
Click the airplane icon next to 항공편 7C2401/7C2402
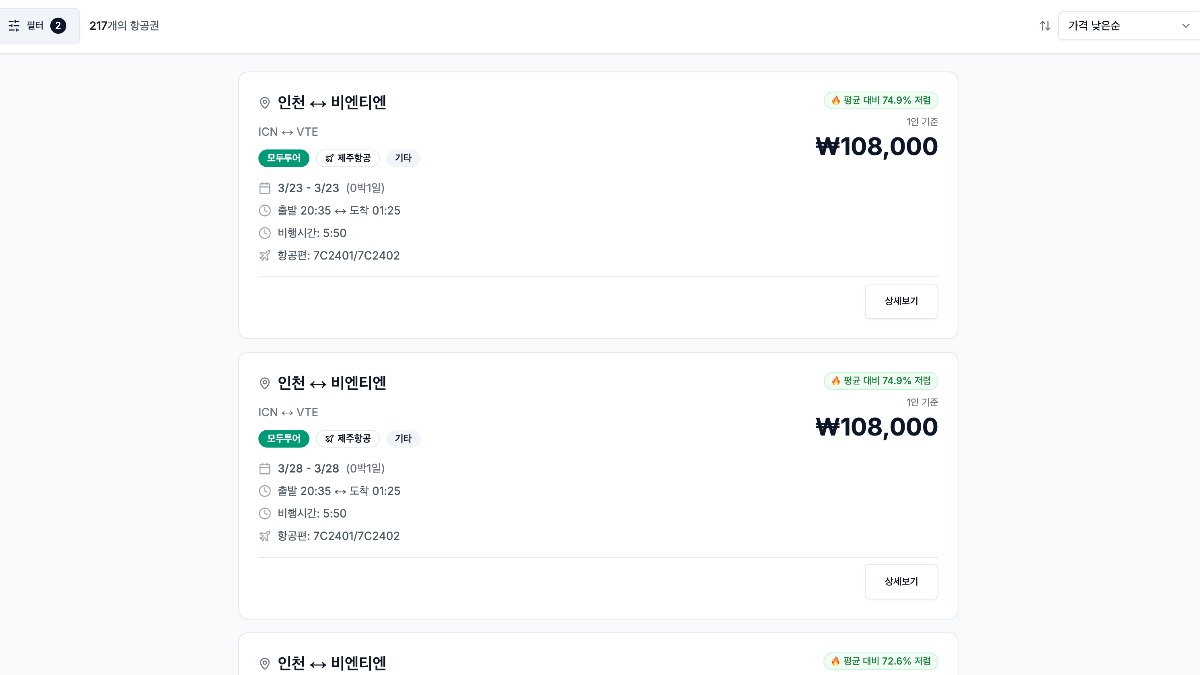(x=265, y=255)
